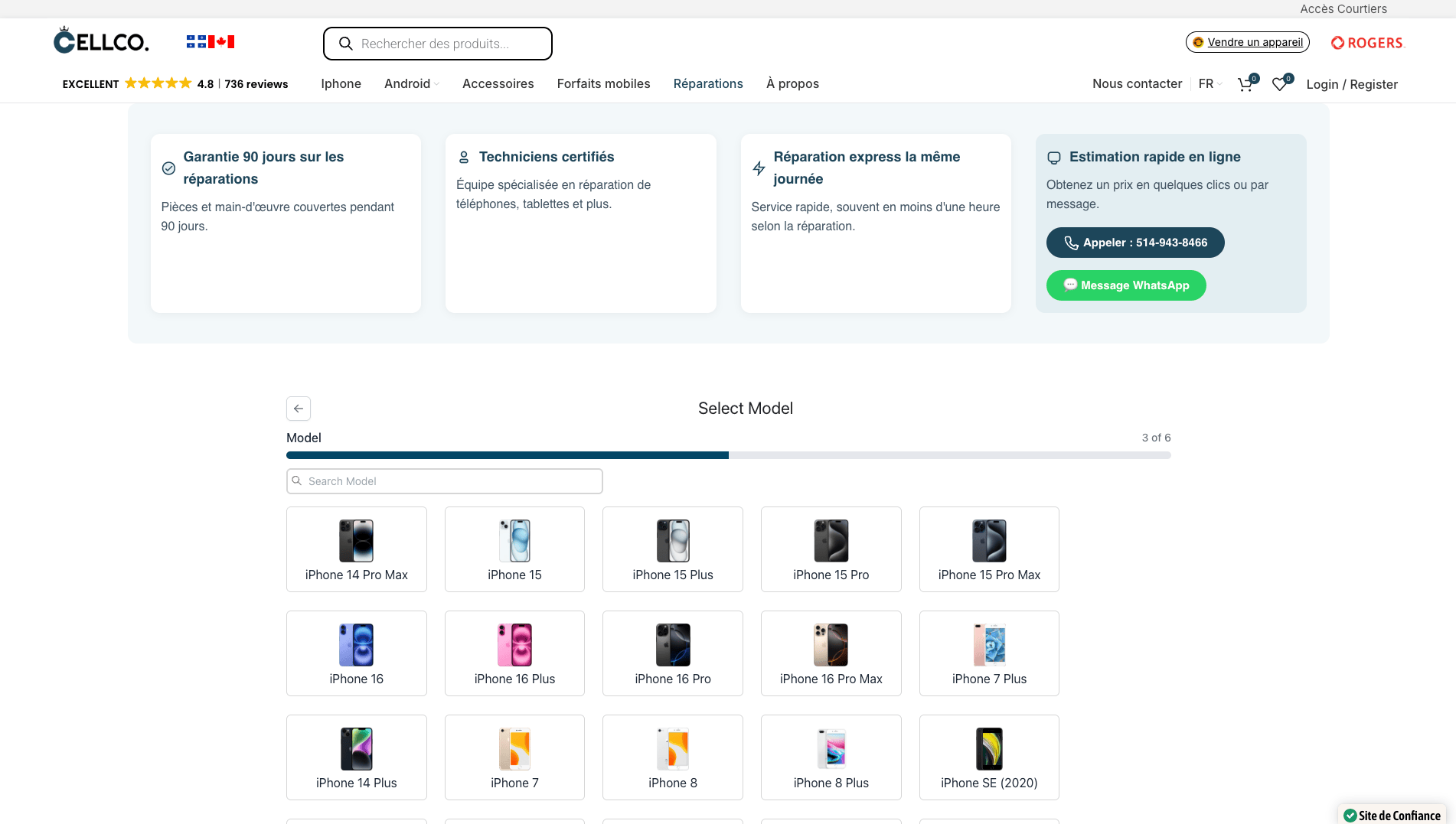
Task: Go back using the left arrow button
Action: pos(299,409)
